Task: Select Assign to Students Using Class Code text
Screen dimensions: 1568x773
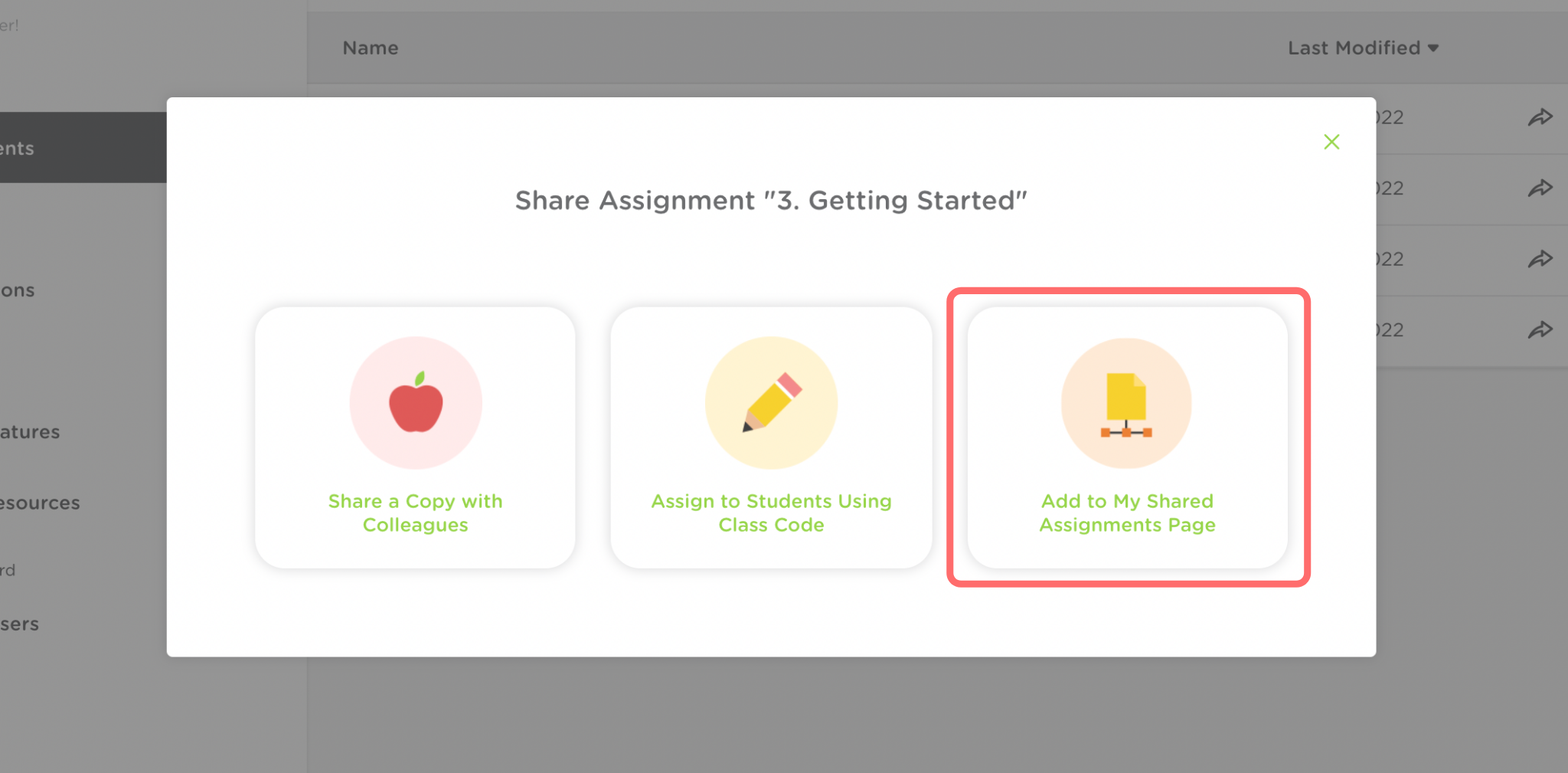Action: coord(771,513)
